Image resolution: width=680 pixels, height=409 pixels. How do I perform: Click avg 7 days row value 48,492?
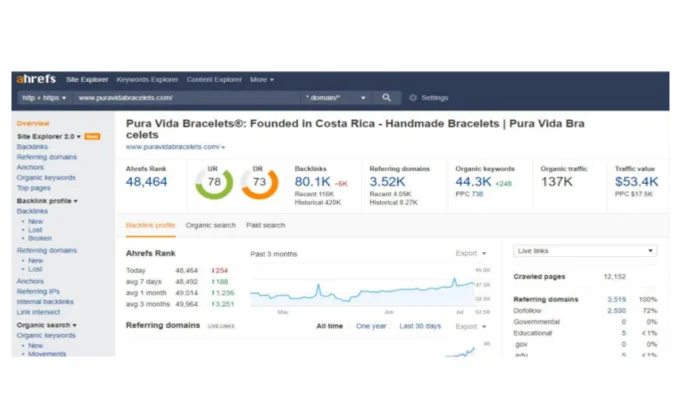[x=186, y=281]
